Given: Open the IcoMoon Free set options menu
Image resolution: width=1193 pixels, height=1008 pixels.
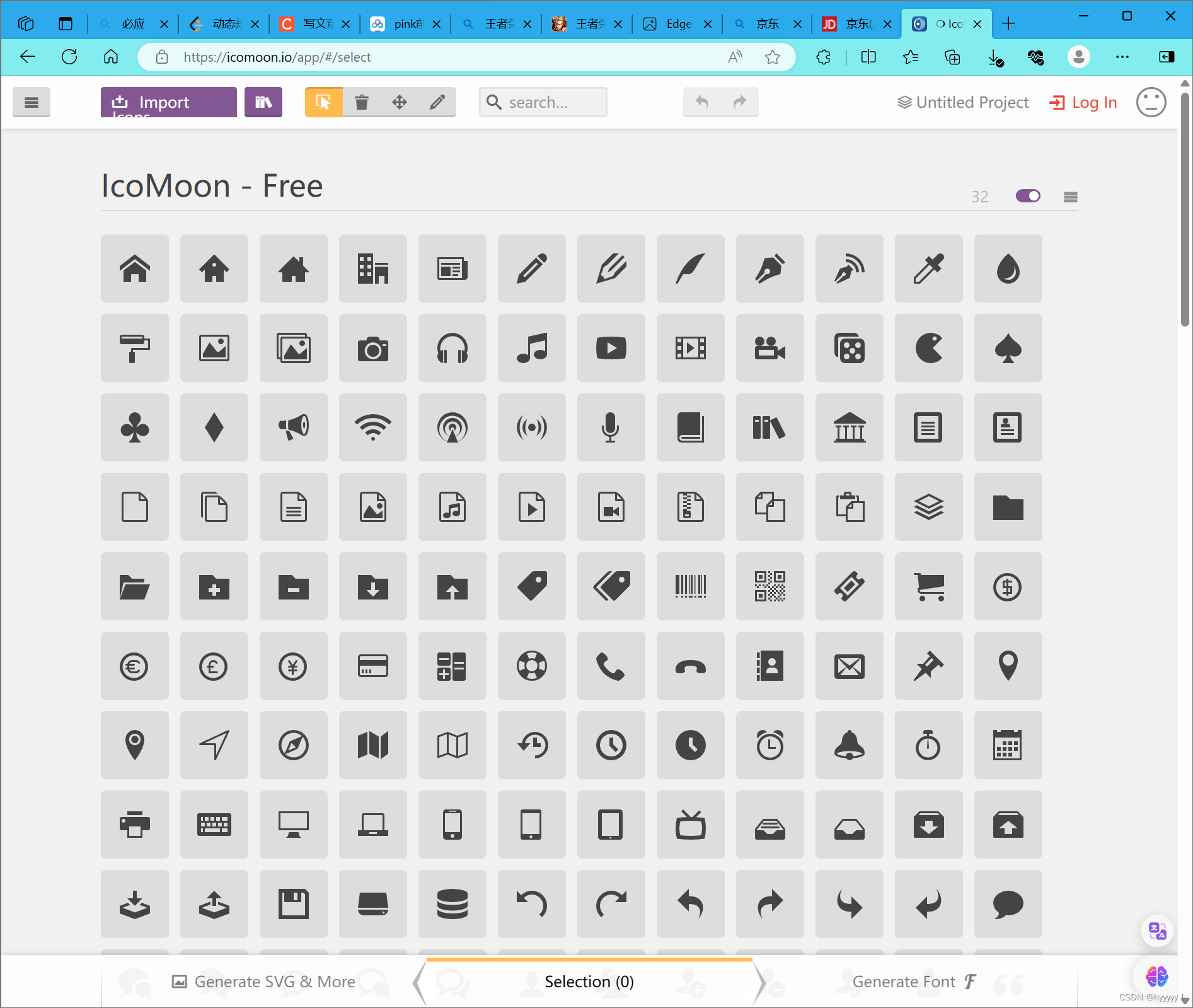Looking at the screenshot, I should pyautogui.click(x=1070, y=197).
